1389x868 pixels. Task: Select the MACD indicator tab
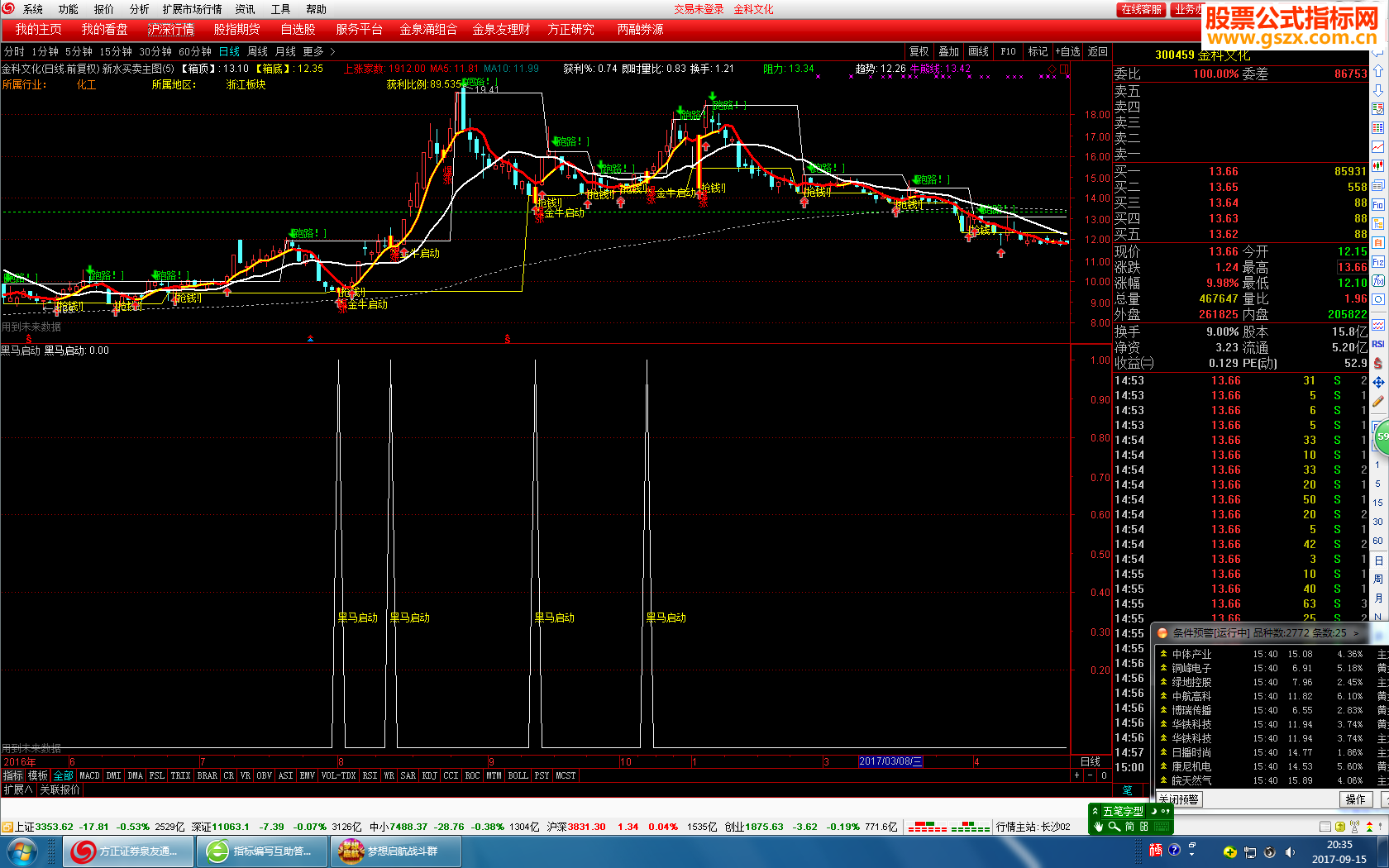click(89, 775)
